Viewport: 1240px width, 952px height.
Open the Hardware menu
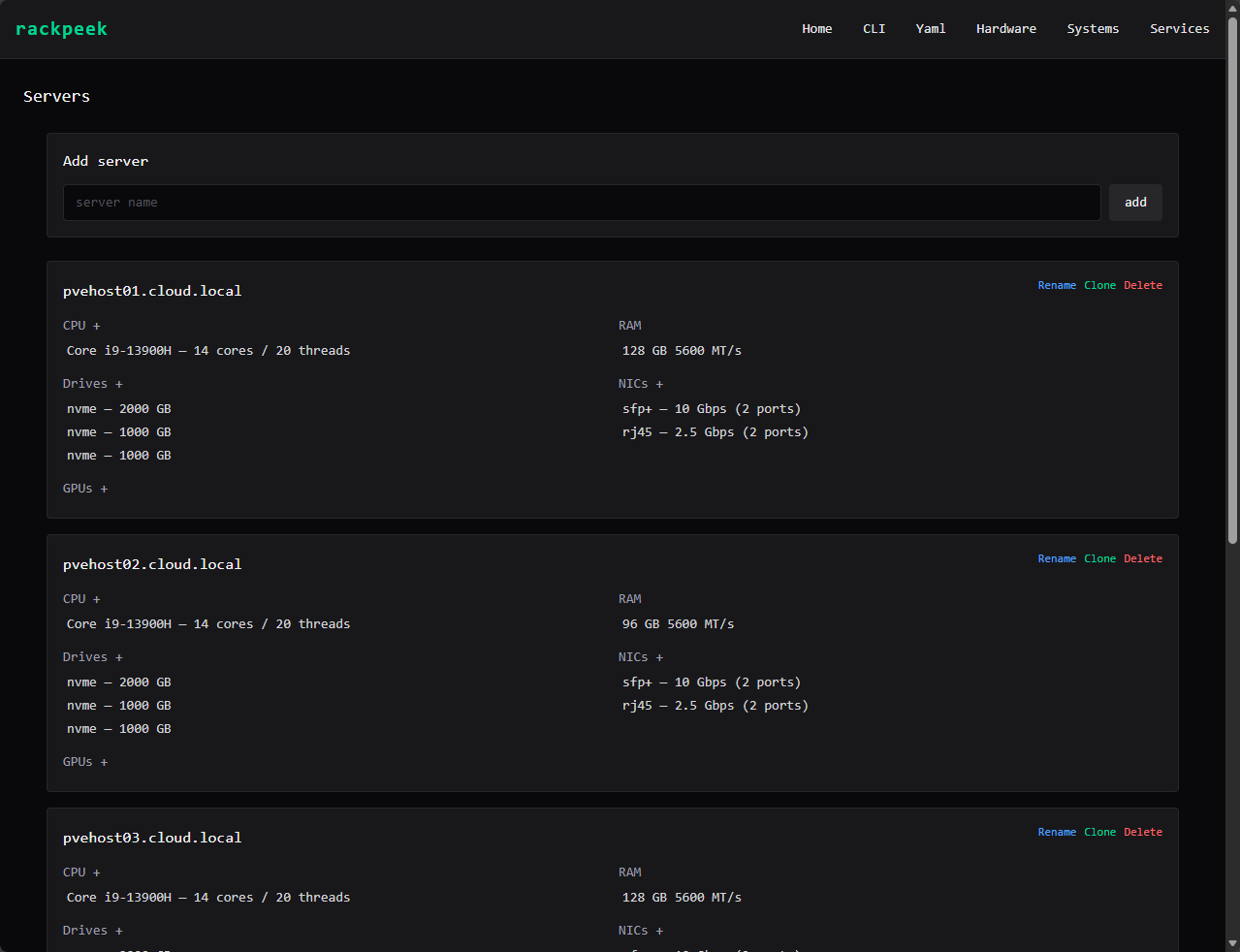click(1005, 29)
